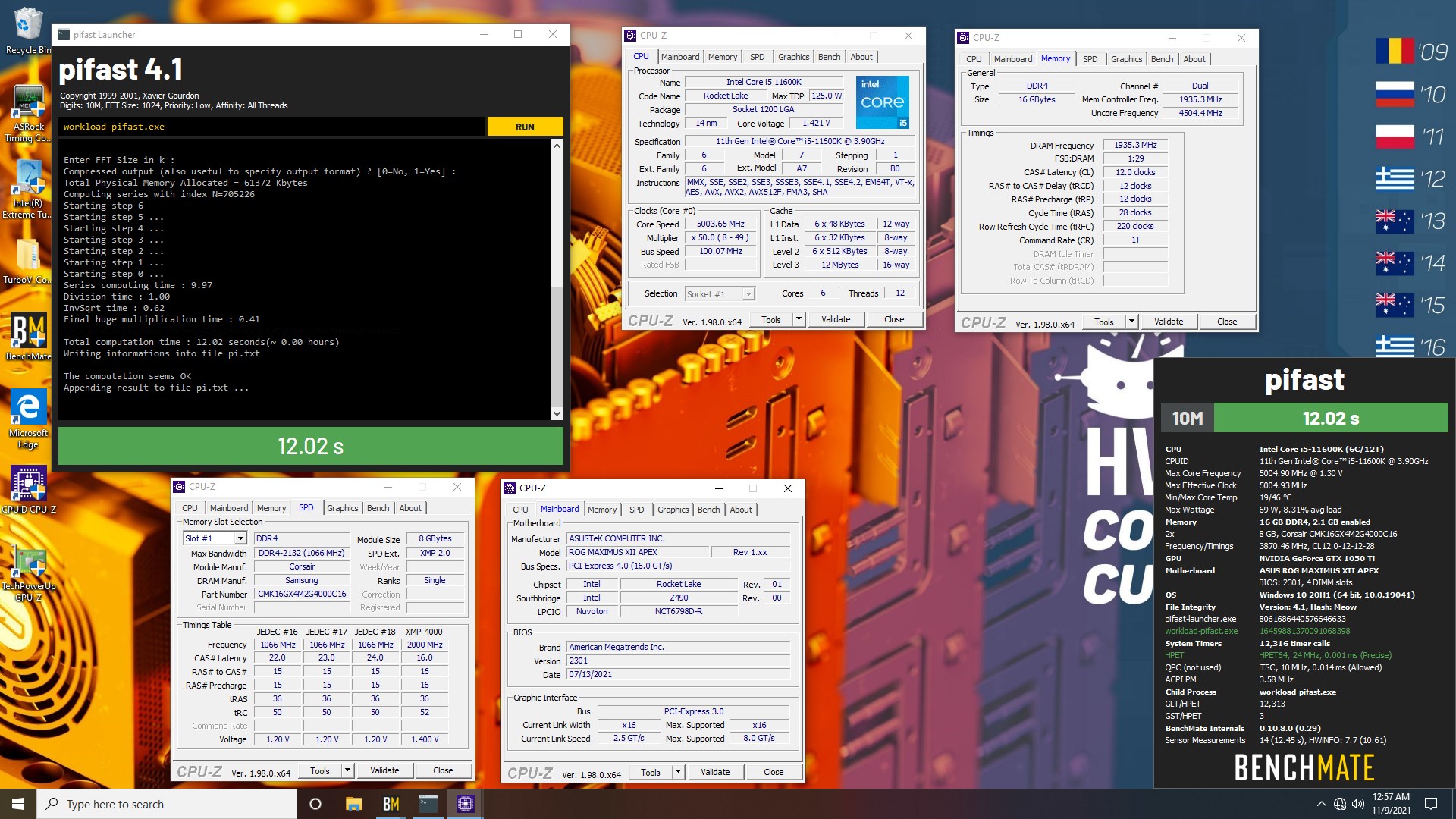Click the green 12.02 s result bar
1456x819 pixels.
pos(311,446)
